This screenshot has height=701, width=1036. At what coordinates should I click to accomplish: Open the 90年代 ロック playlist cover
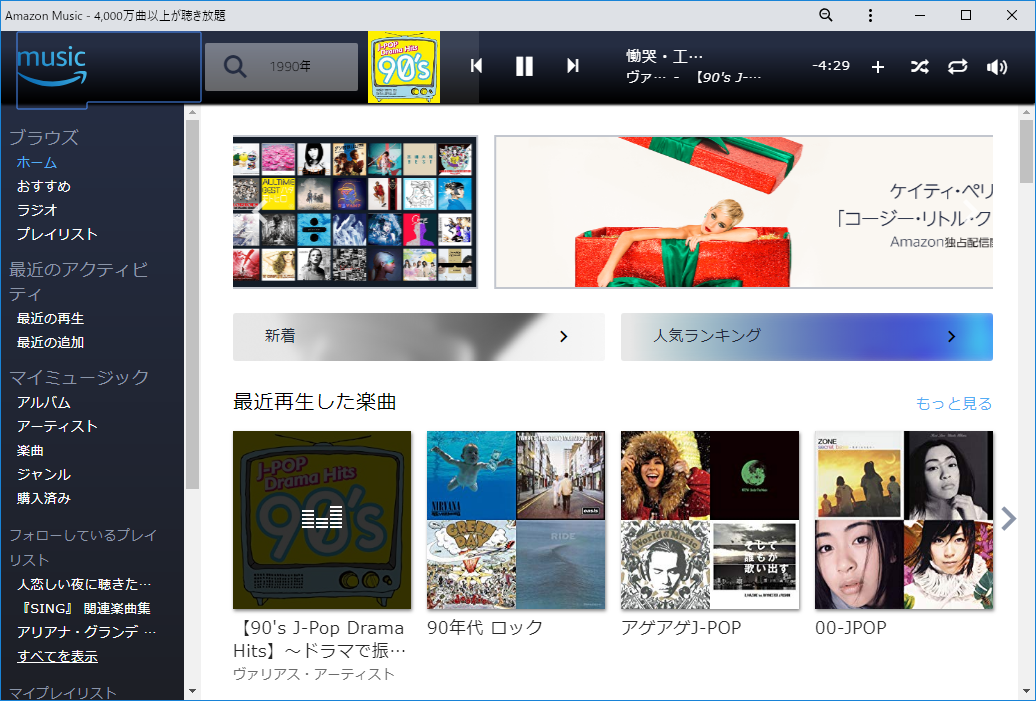516,520
